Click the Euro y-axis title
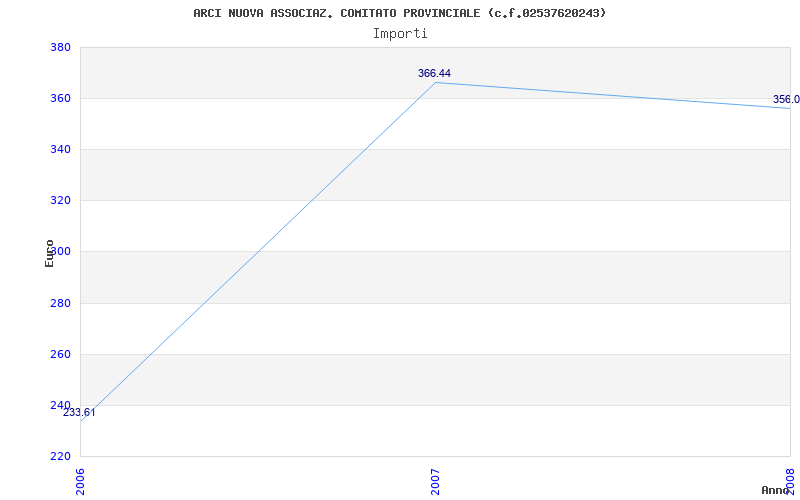Viewport: 800px width, 500px height. 49,254
